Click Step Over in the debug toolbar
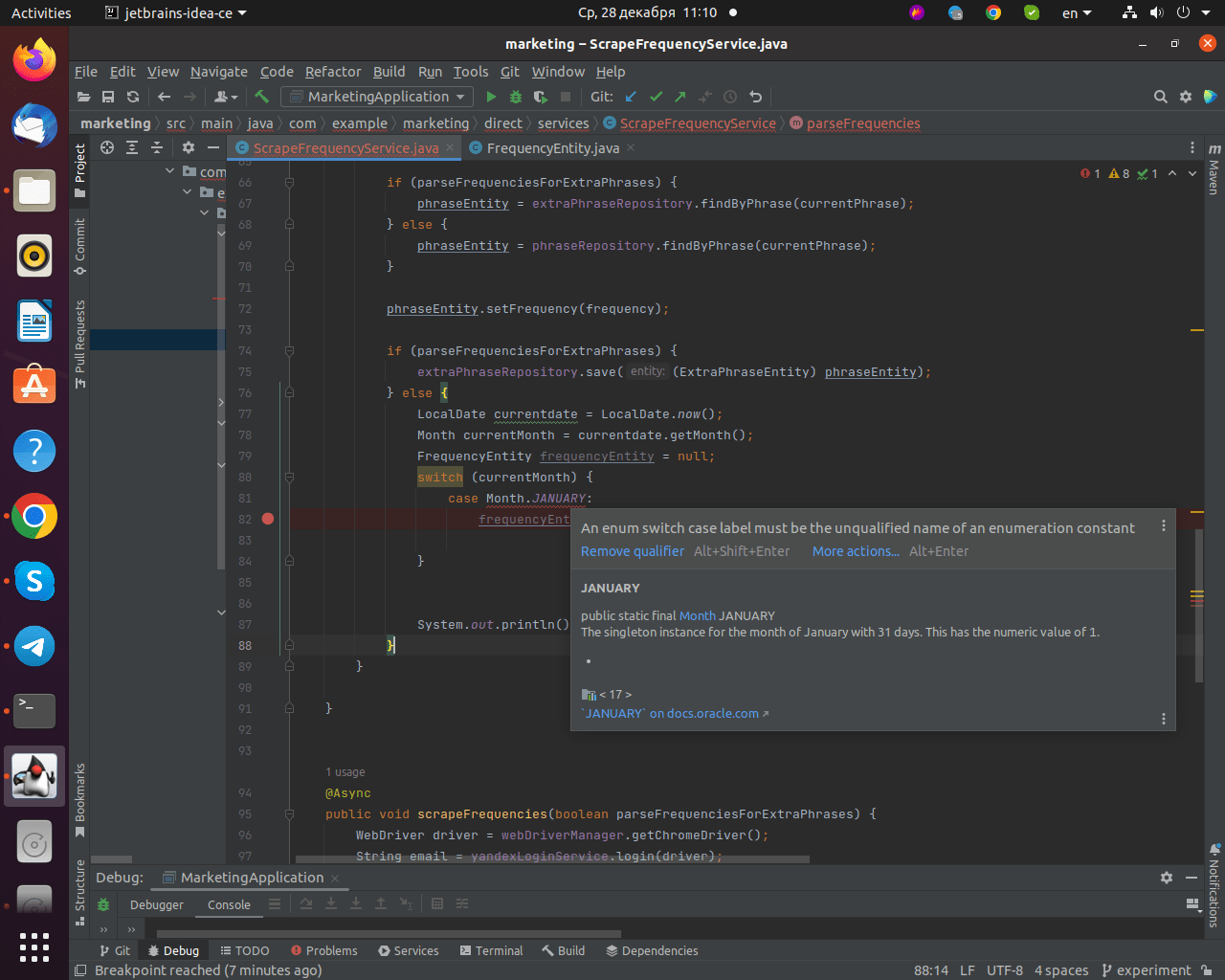 [306, 903]
